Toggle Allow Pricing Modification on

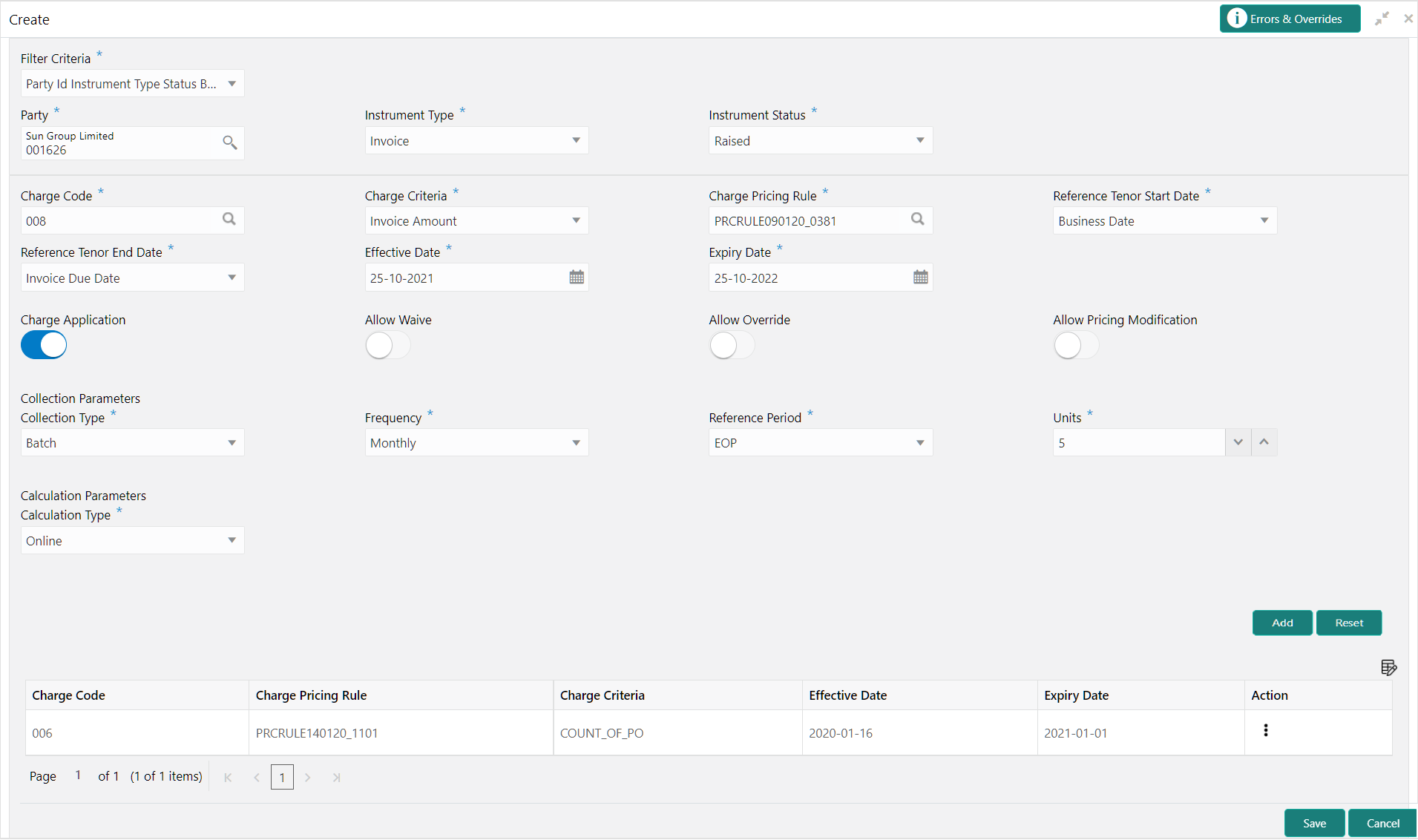coord(1077,345)
